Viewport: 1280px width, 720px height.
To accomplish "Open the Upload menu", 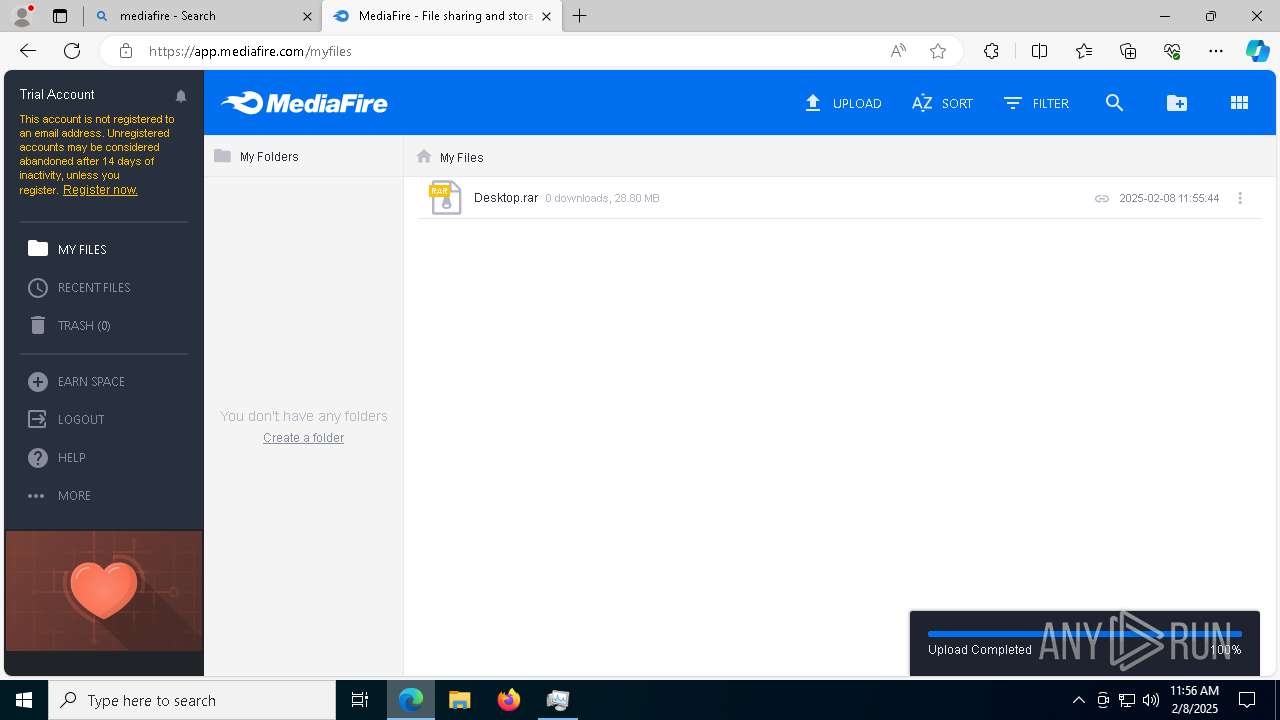I will 843,103.
